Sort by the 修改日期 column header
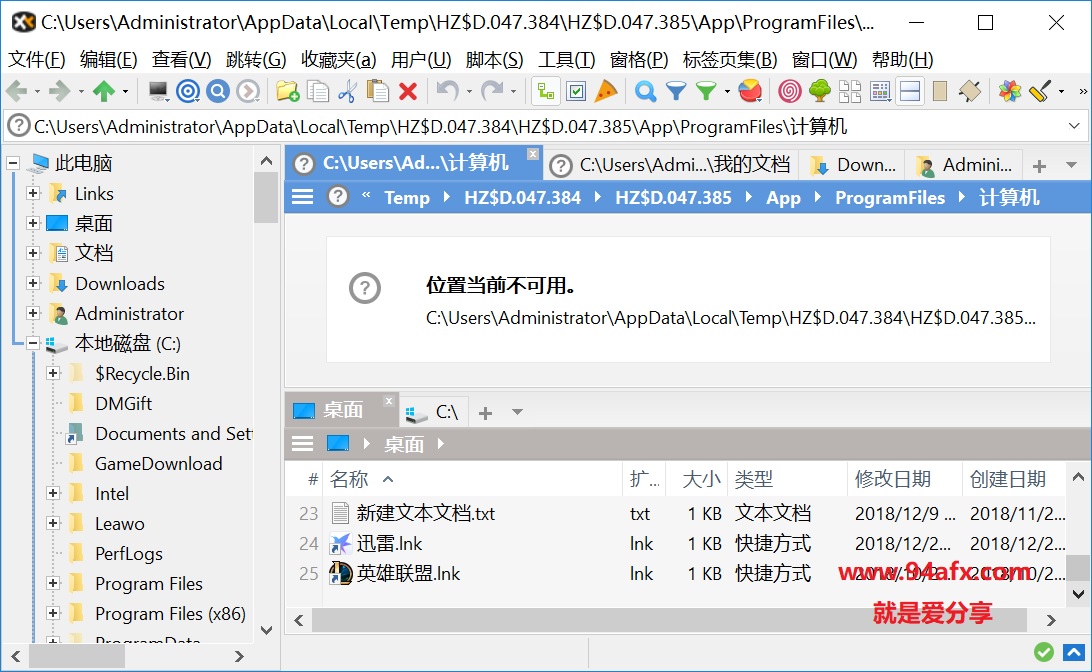This screenshot has height=672, width=1092. click(x=903, y=479)
